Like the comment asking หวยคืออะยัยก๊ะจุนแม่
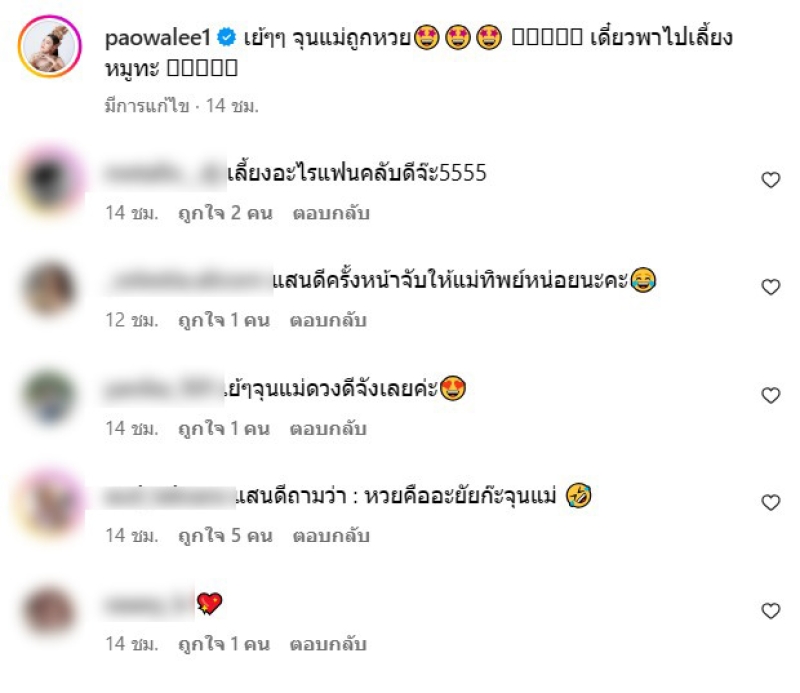Screen dimensions: 800x693 point(770,503)
